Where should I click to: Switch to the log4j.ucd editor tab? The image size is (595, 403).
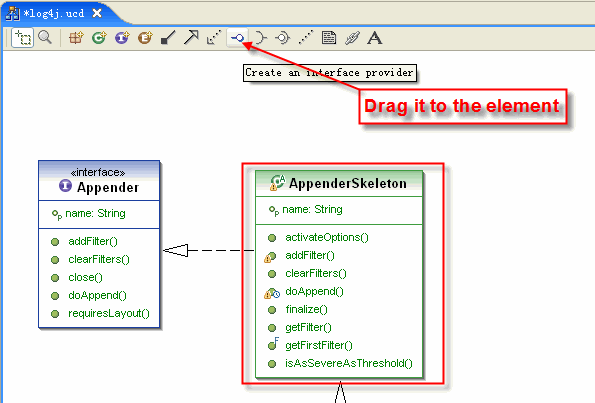point(54,14)
